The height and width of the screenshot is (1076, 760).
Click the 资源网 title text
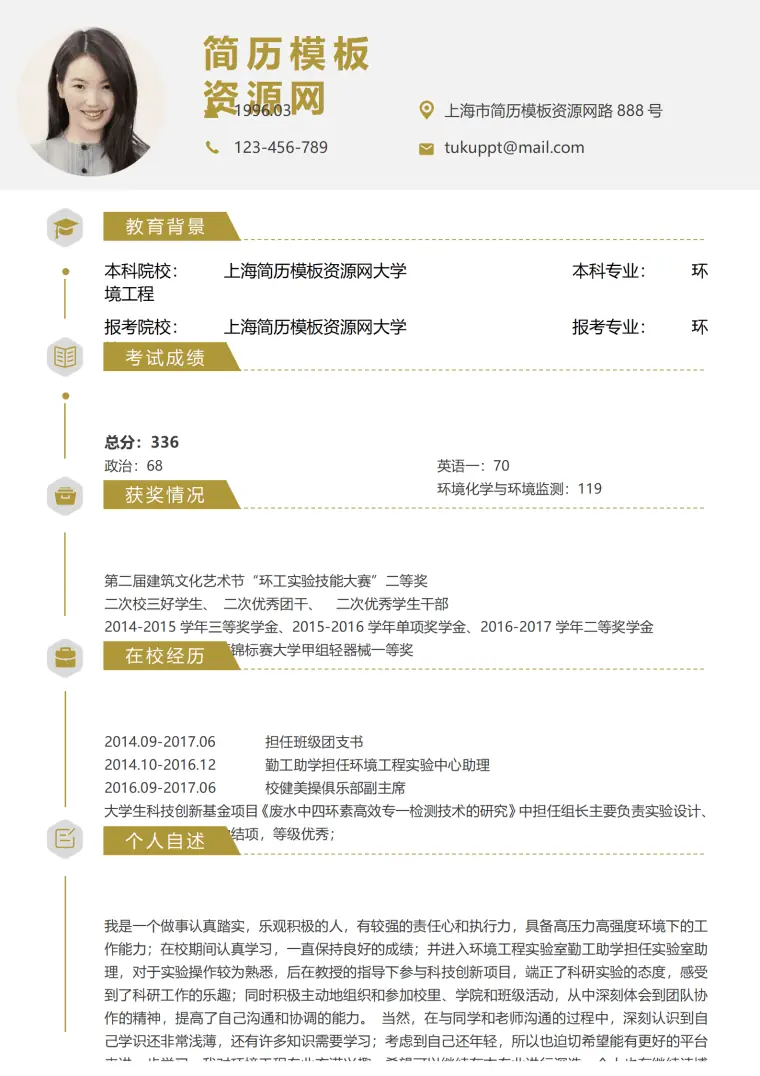(x=264, y=97)
